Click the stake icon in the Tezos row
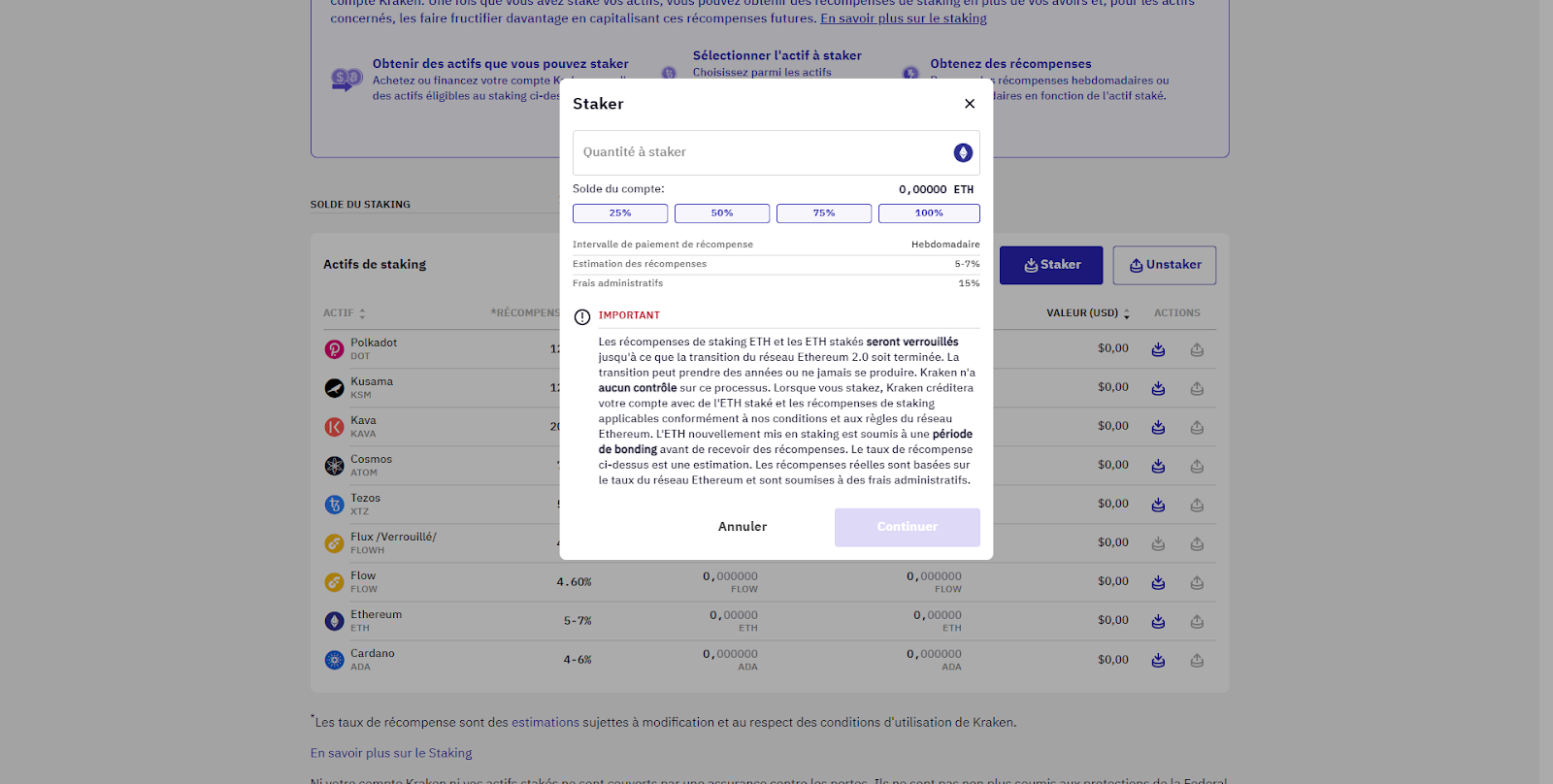The height and width of the screenshot is (784, 1553). coord(1158,505)
